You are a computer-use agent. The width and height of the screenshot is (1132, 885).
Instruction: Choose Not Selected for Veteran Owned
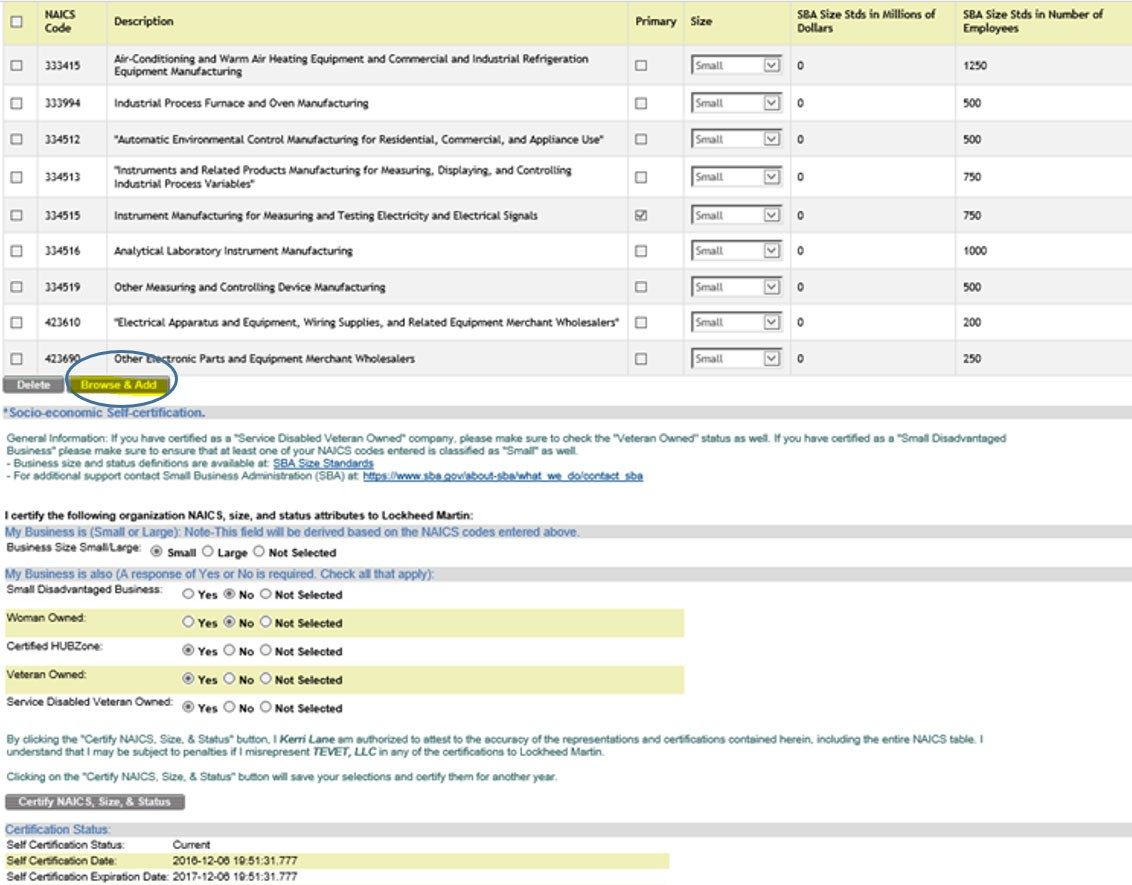265,679
